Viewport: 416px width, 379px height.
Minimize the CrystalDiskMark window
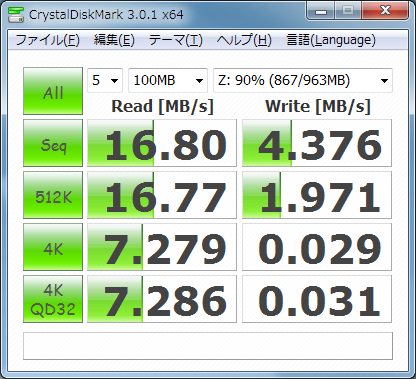320,11
